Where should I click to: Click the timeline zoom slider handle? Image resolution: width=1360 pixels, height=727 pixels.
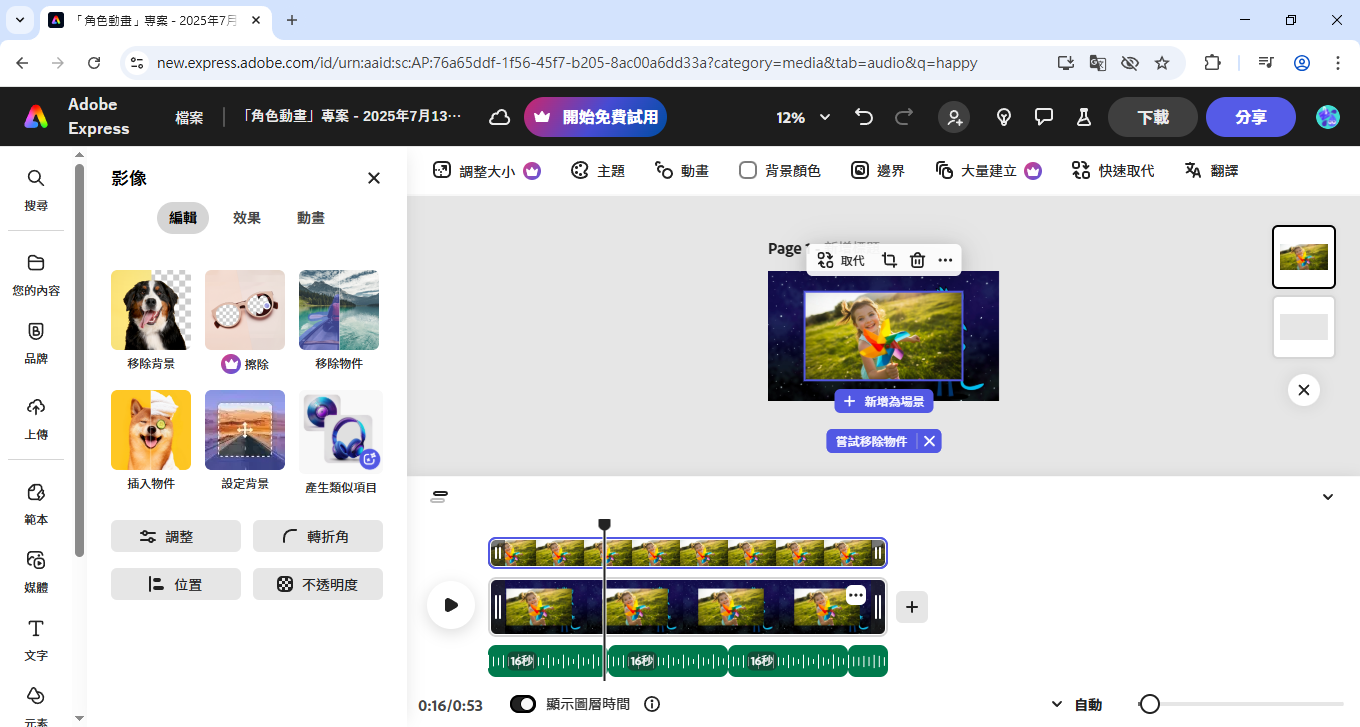pos(1150,704)
